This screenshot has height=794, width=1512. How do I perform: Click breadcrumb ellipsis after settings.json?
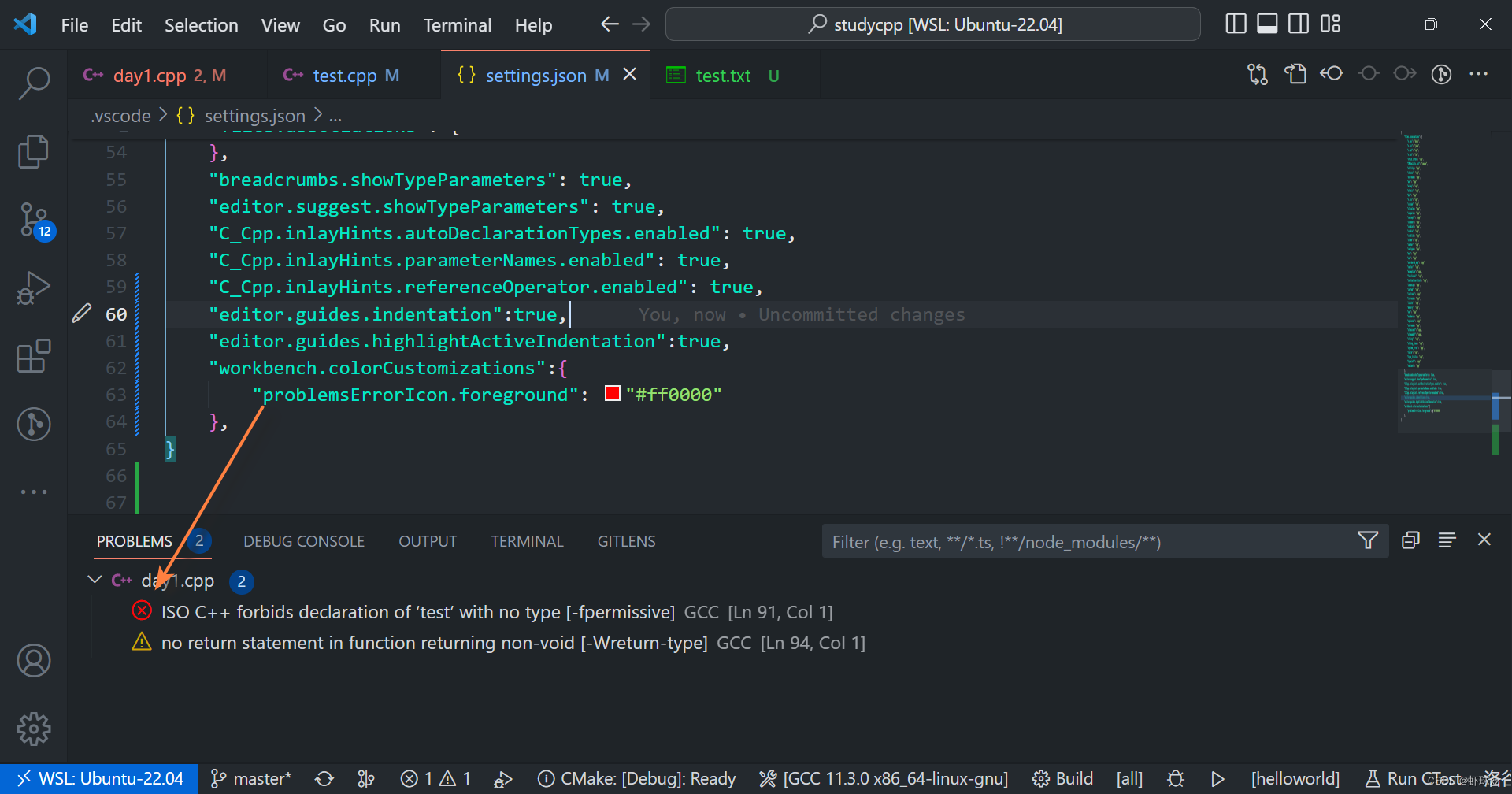(x=335, y=117)
